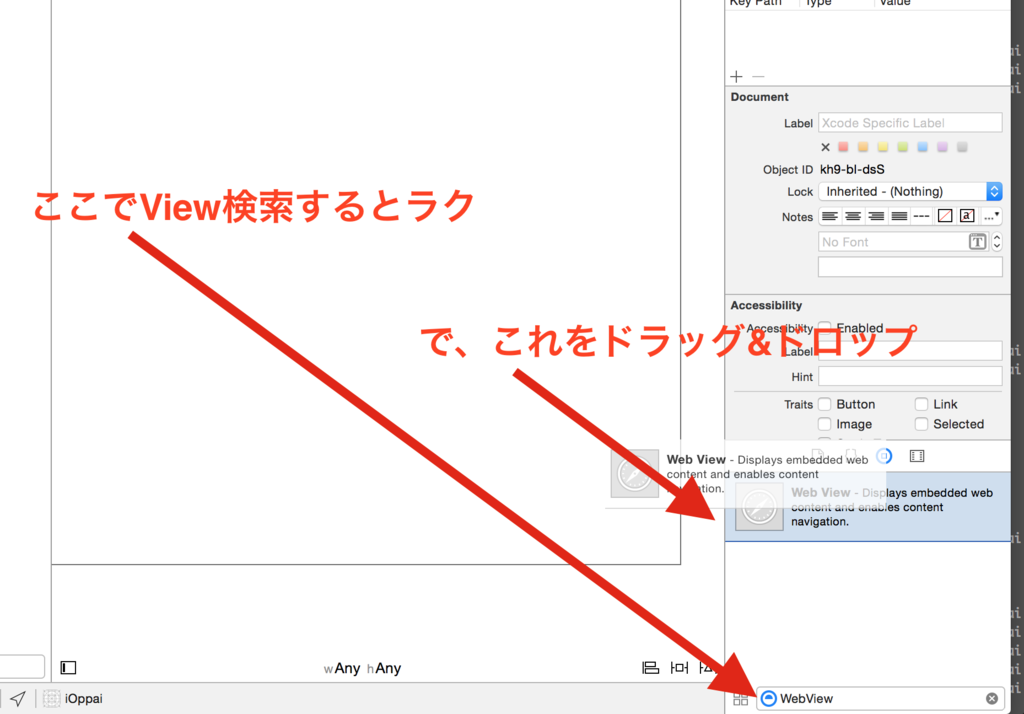This screenshot has height=714, width=1024.
Task: Pick the red label color swatch
Action: click(x=843, y=147)
